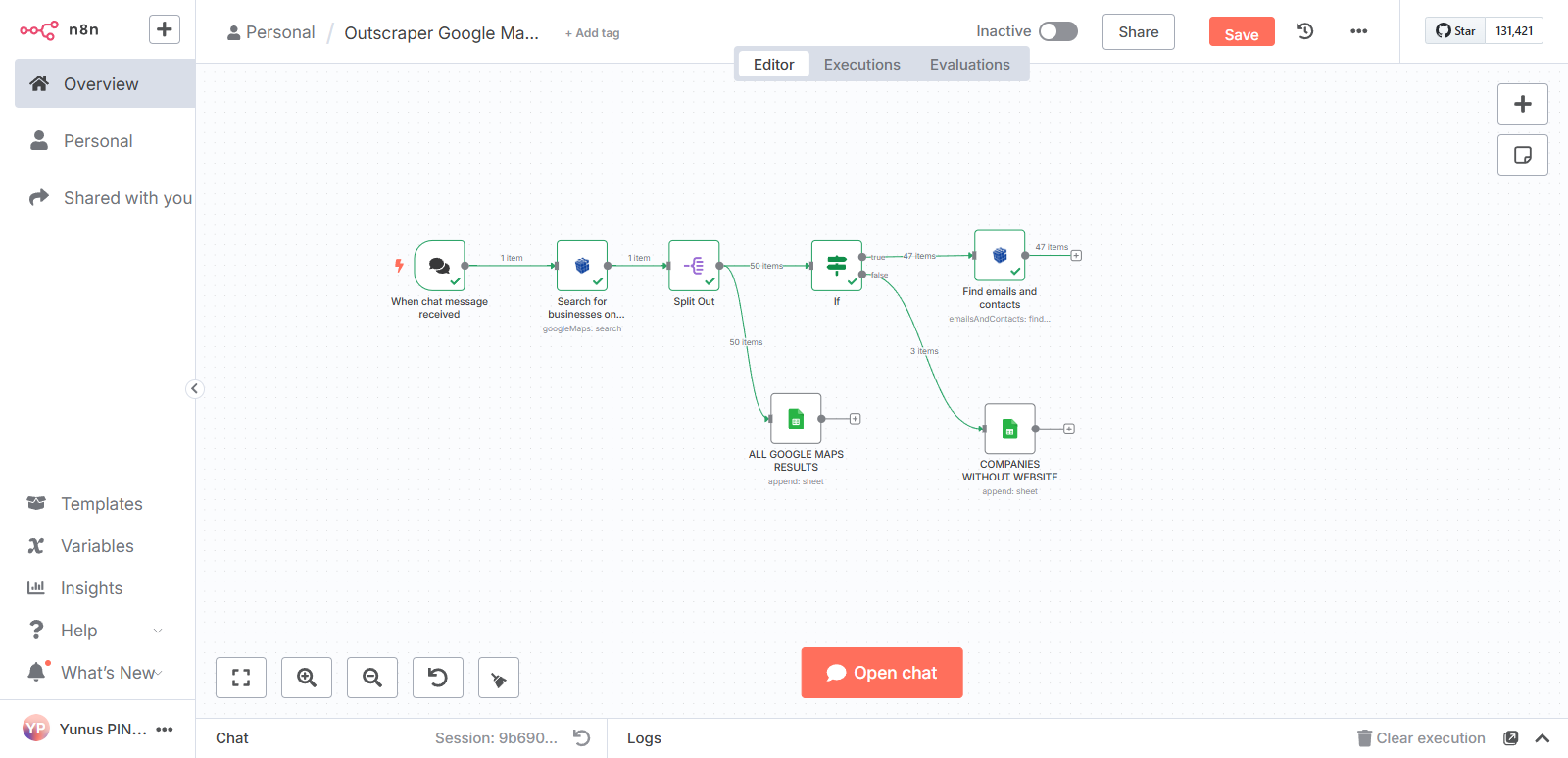
Task: Expand the logs panel with chevron
Action: [x=1543, y=738]
